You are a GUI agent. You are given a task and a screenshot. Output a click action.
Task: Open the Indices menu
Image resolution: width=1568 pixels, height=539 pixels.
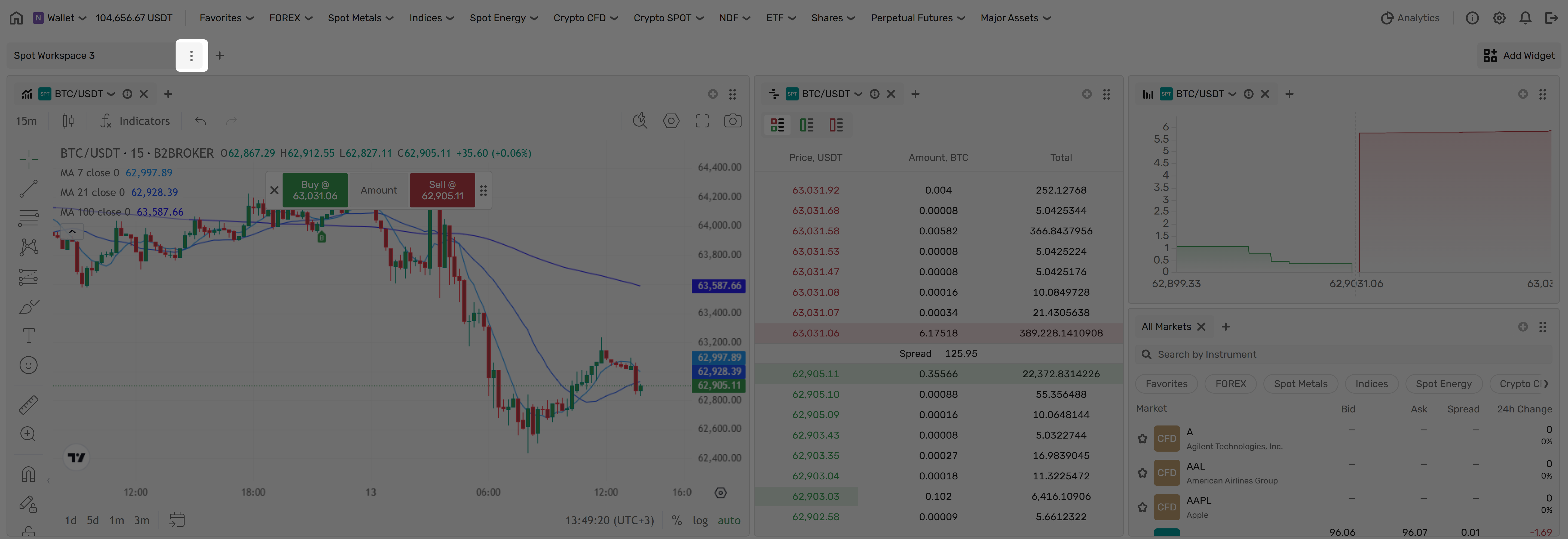[x=431, y=18]
